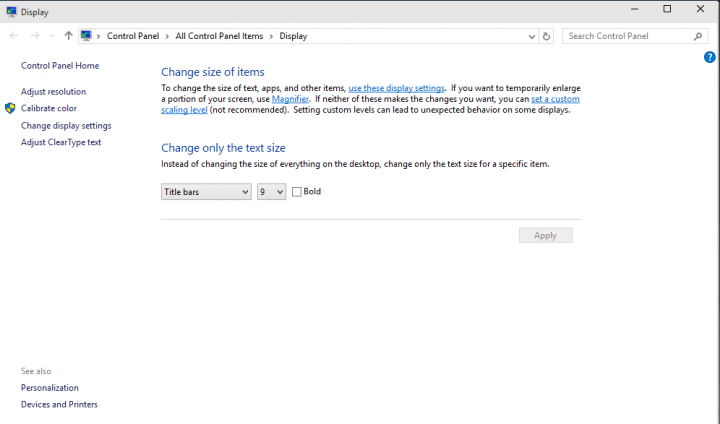Open the Title bars item dropdown
Screen dimensions: 720x424
pyautogui.click(x=206, y=191)
